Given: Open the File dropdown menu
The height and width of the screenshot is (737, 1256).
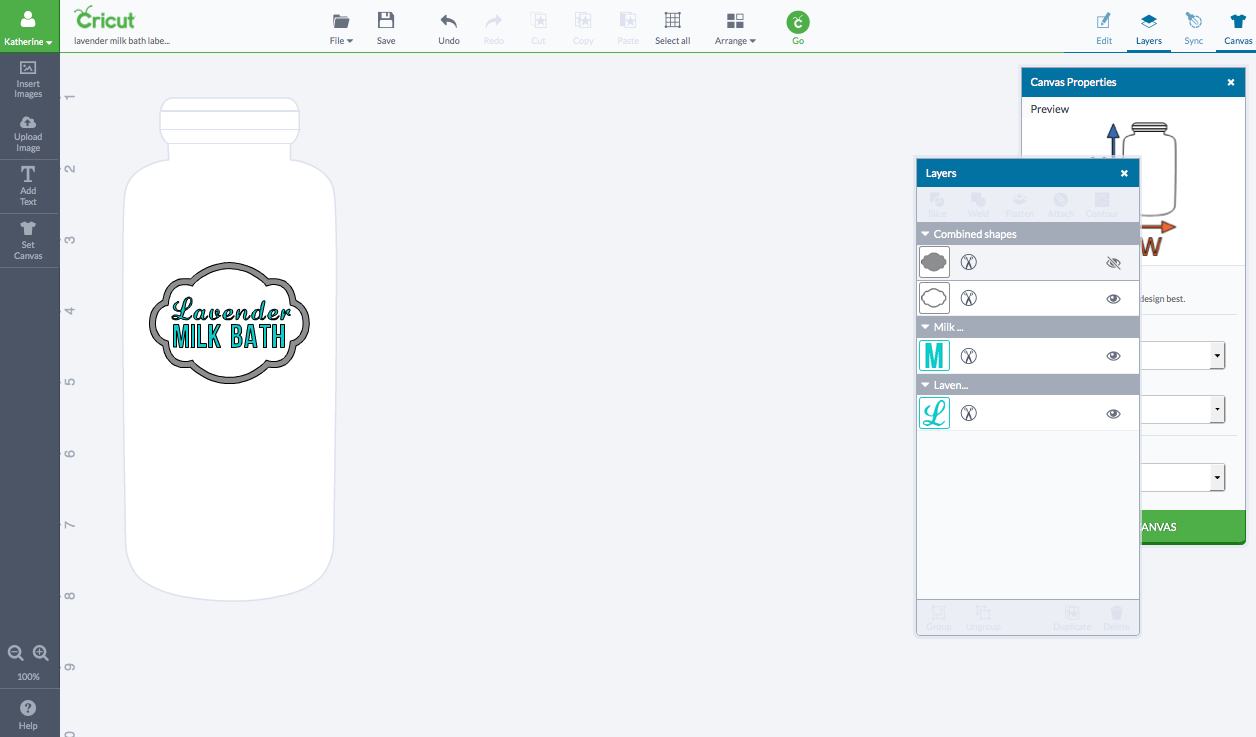Looking at the screenshot, I should [x=341, y=28].
